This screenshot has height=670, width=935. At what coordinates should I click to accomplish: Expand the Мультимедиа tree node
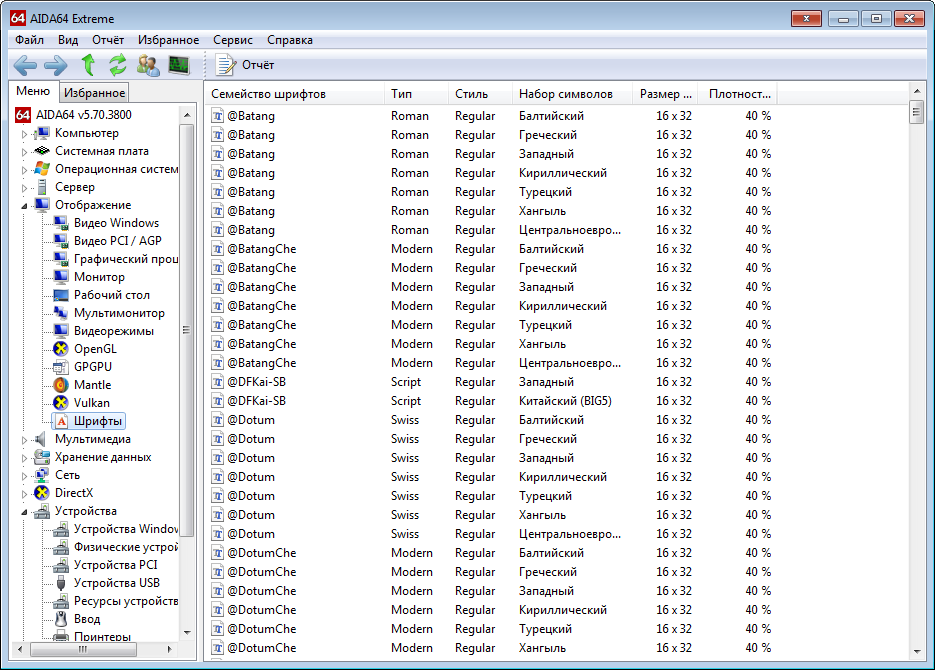click(24, 440)
